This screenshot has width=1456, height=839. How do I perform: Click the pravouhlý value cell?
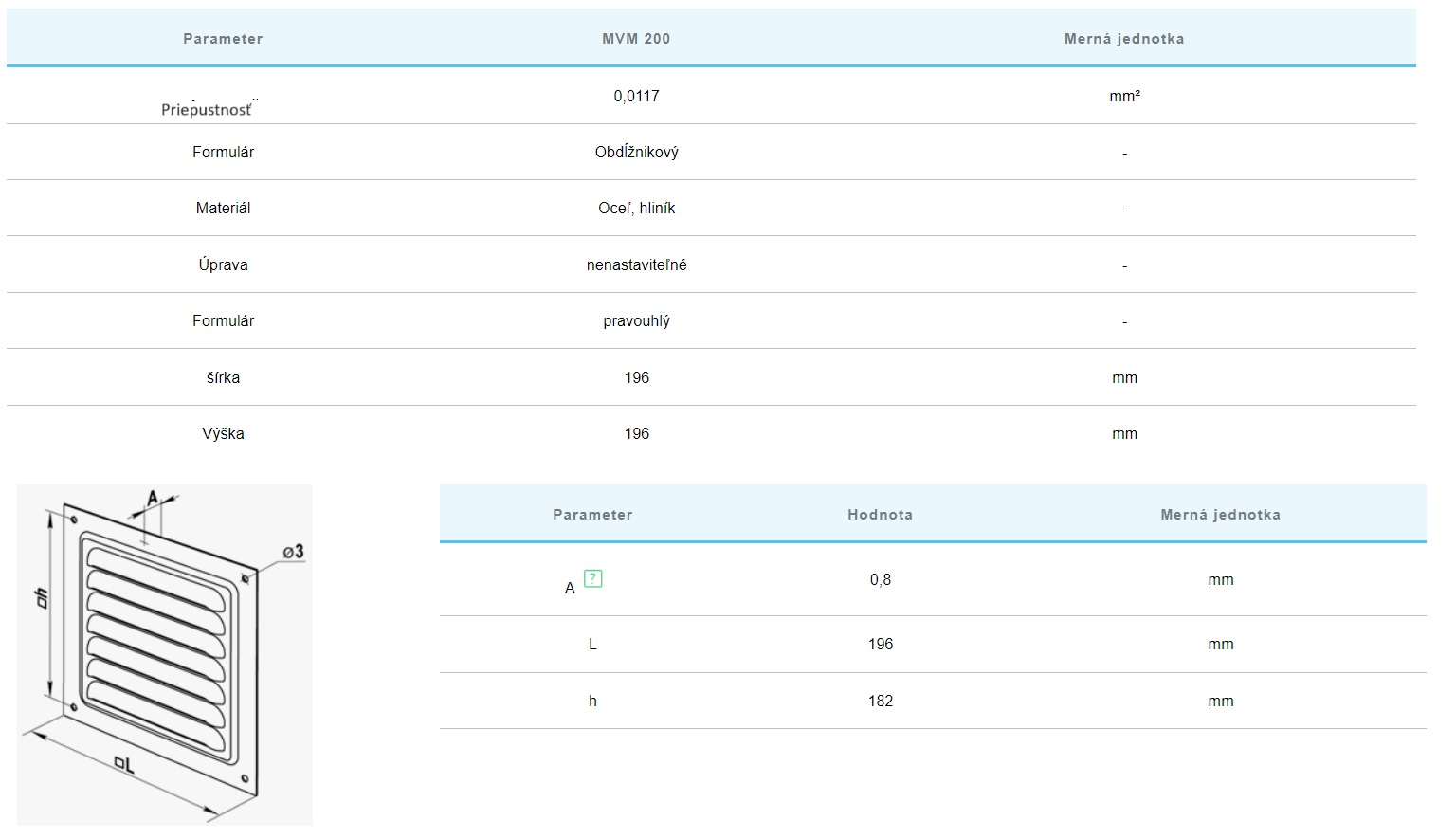pyautogui.click(x=636, y=320)
